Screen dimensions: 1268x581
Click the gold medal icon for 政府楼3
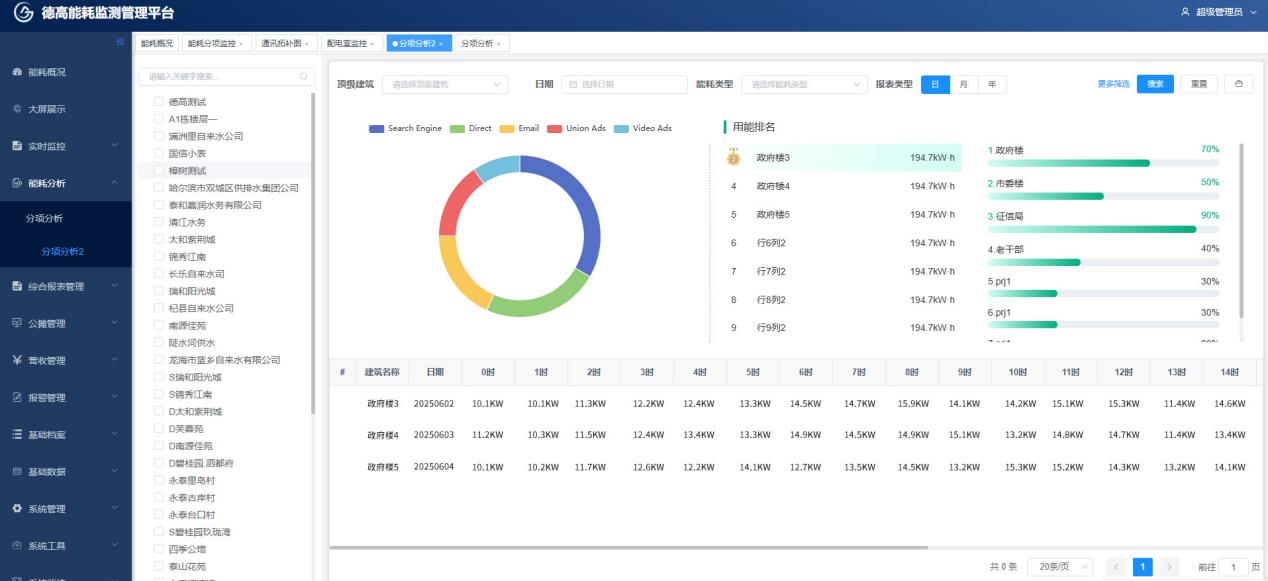[x=733, y=157]
